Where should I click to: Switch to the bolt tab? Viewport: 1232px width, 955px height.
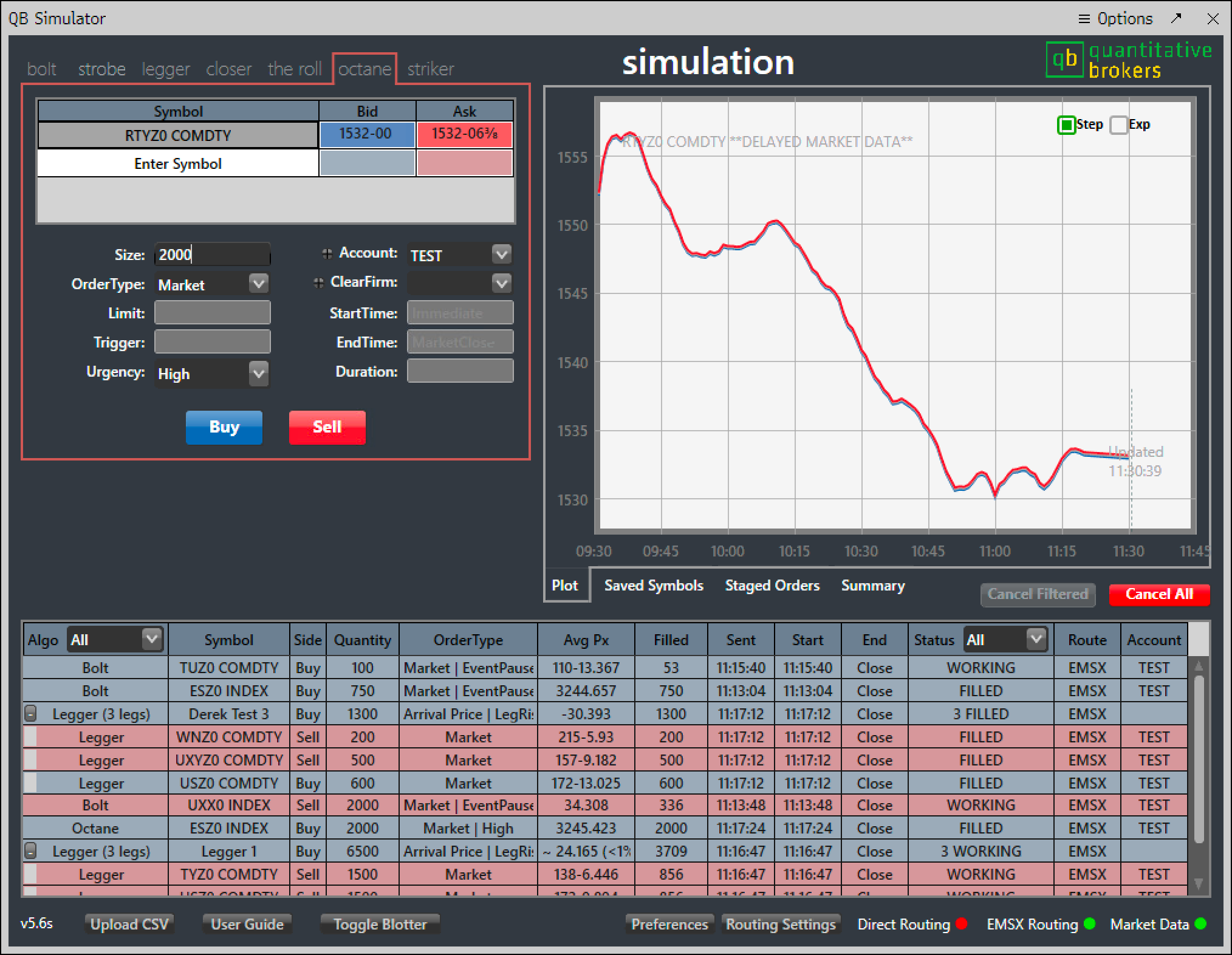(41, 69)
